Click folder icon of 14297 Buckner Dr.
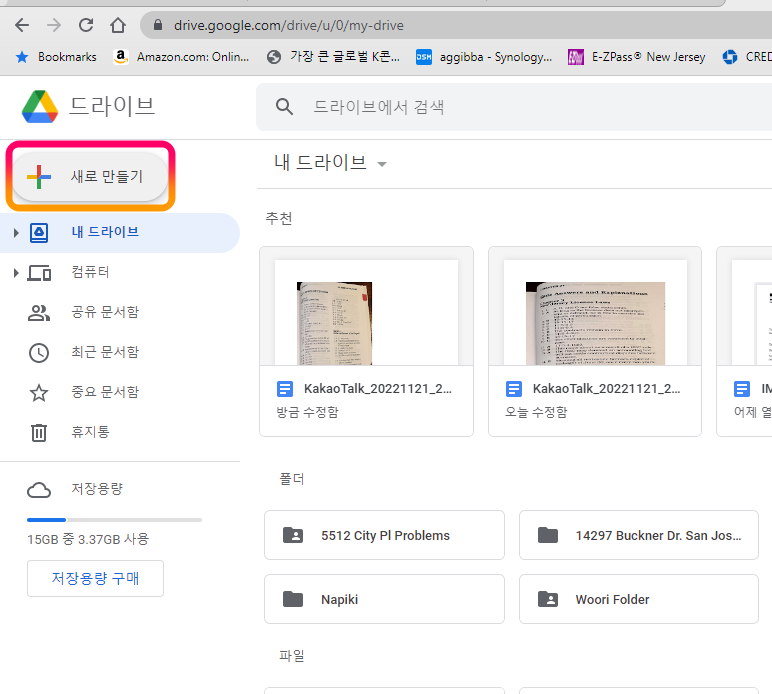Image resolution: width=772 pixels, height=694 pixels. (548, 535)
